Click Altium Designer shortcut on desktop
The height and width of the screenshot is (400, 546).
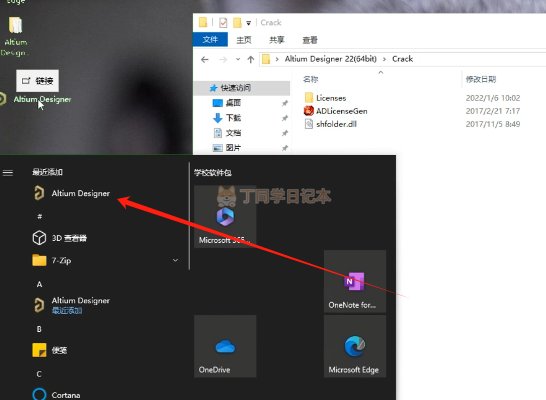pyautogui.click(x=42, y=99)
